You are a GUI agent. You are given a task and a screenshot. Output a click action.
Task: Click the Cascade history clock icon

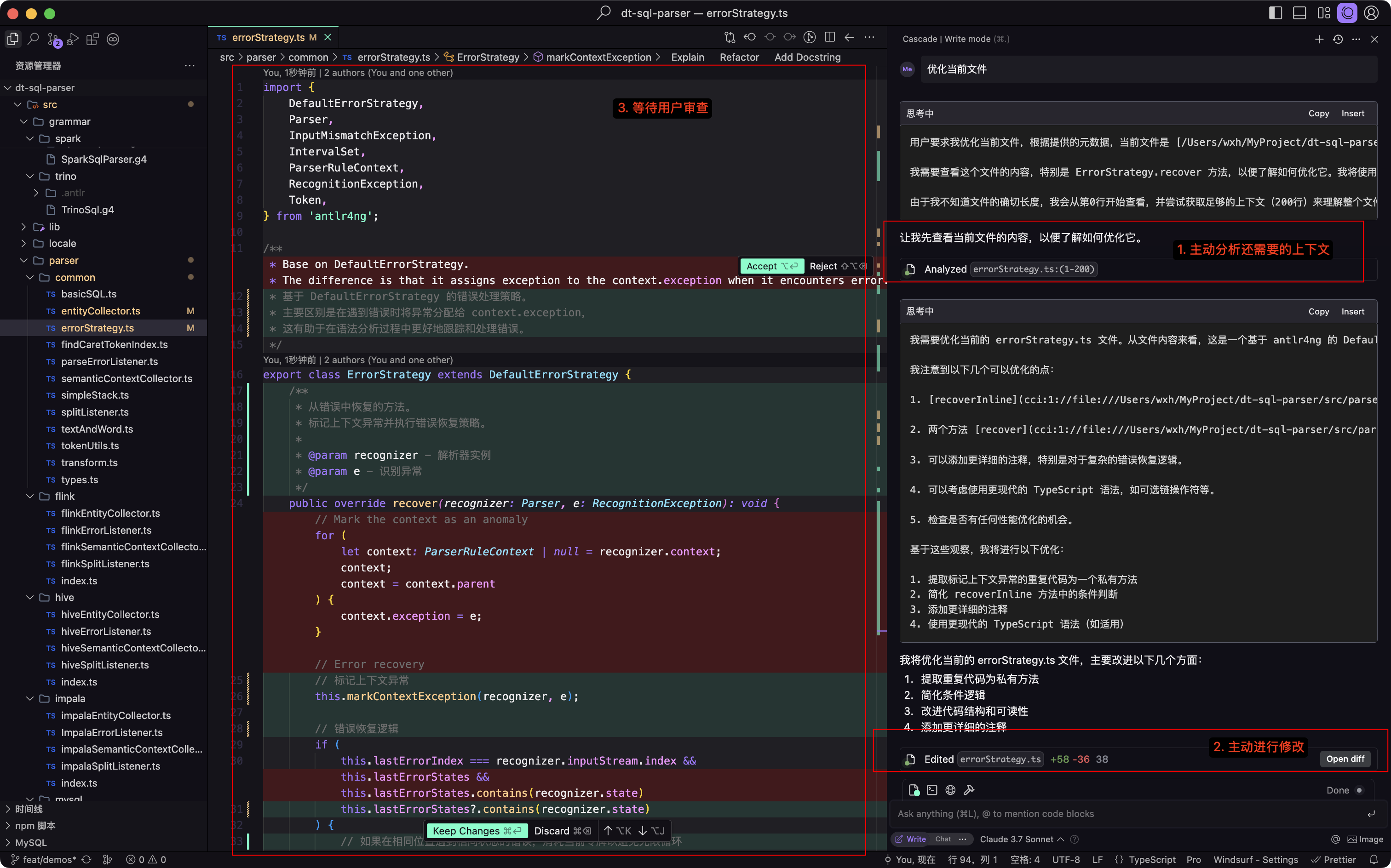[1338, 39]
